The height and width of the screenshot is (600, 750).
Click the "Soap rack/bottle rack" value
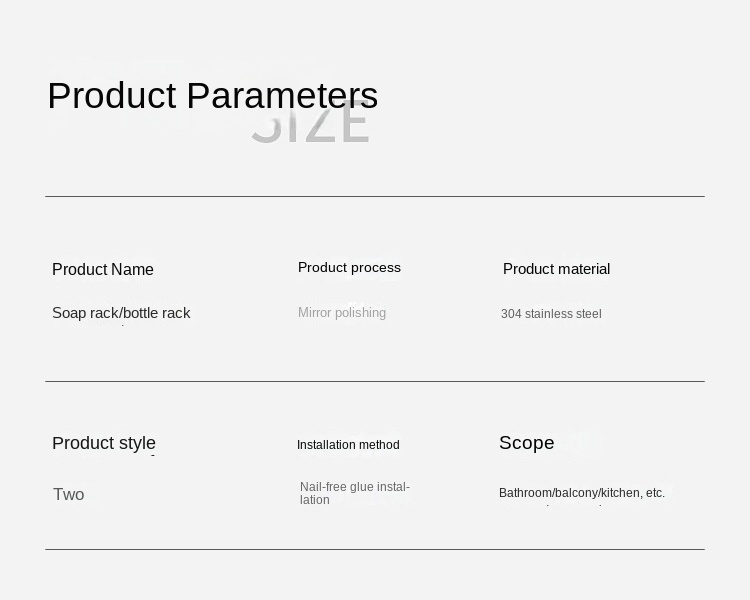click(x=121, y=313)
